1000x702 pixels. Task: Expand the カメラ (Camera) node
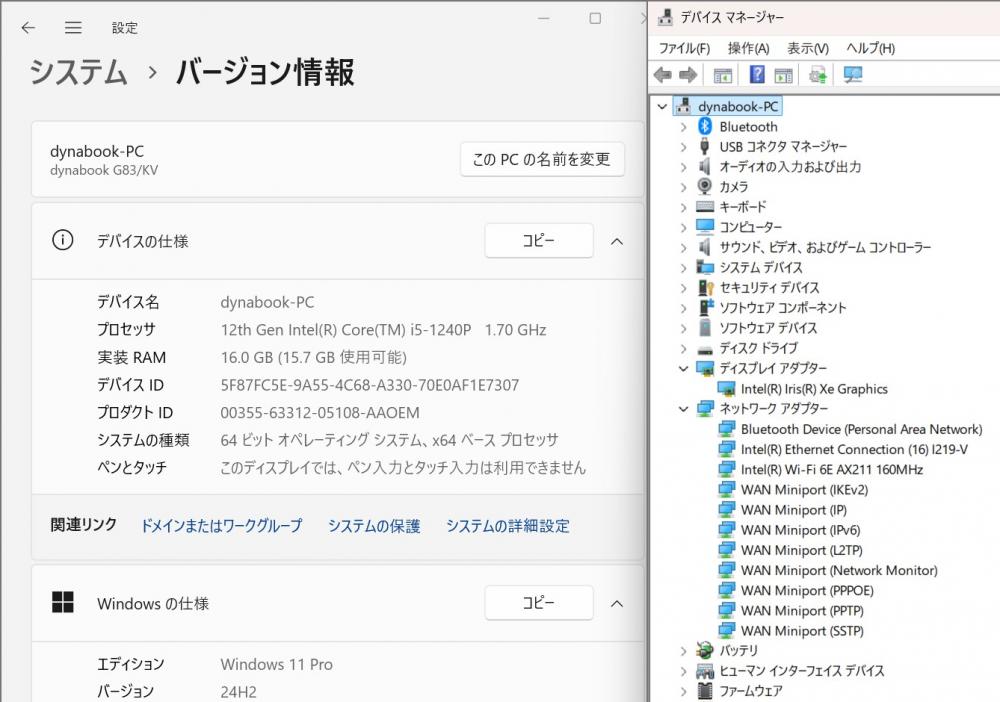coord(684,187)
